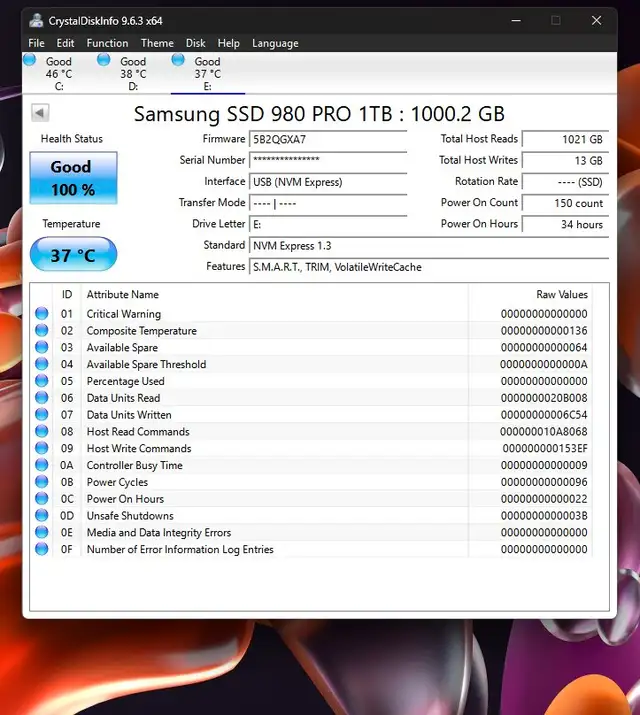The image size is (640, 715).
Task: Click the blue status orb for drive C:
Action: coord(30,60)
